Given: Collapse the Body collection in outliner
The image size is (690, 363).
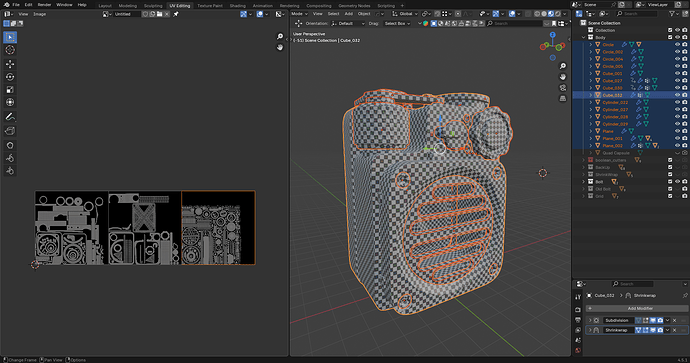Looking at the screenshot, I should [584, 37].
